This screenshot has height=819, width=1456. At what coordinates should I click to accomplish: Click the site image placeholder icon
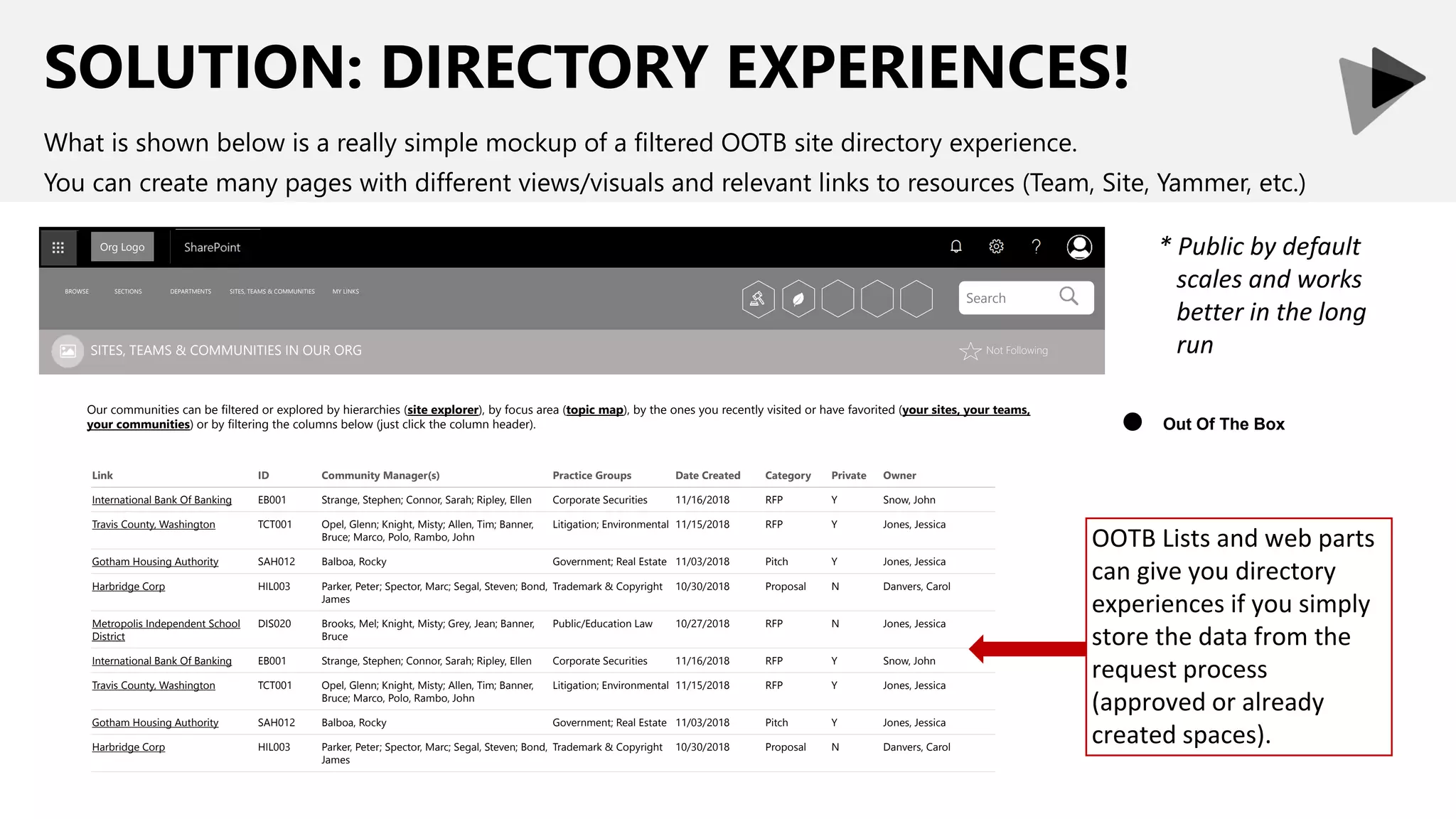tap(68, 350)
